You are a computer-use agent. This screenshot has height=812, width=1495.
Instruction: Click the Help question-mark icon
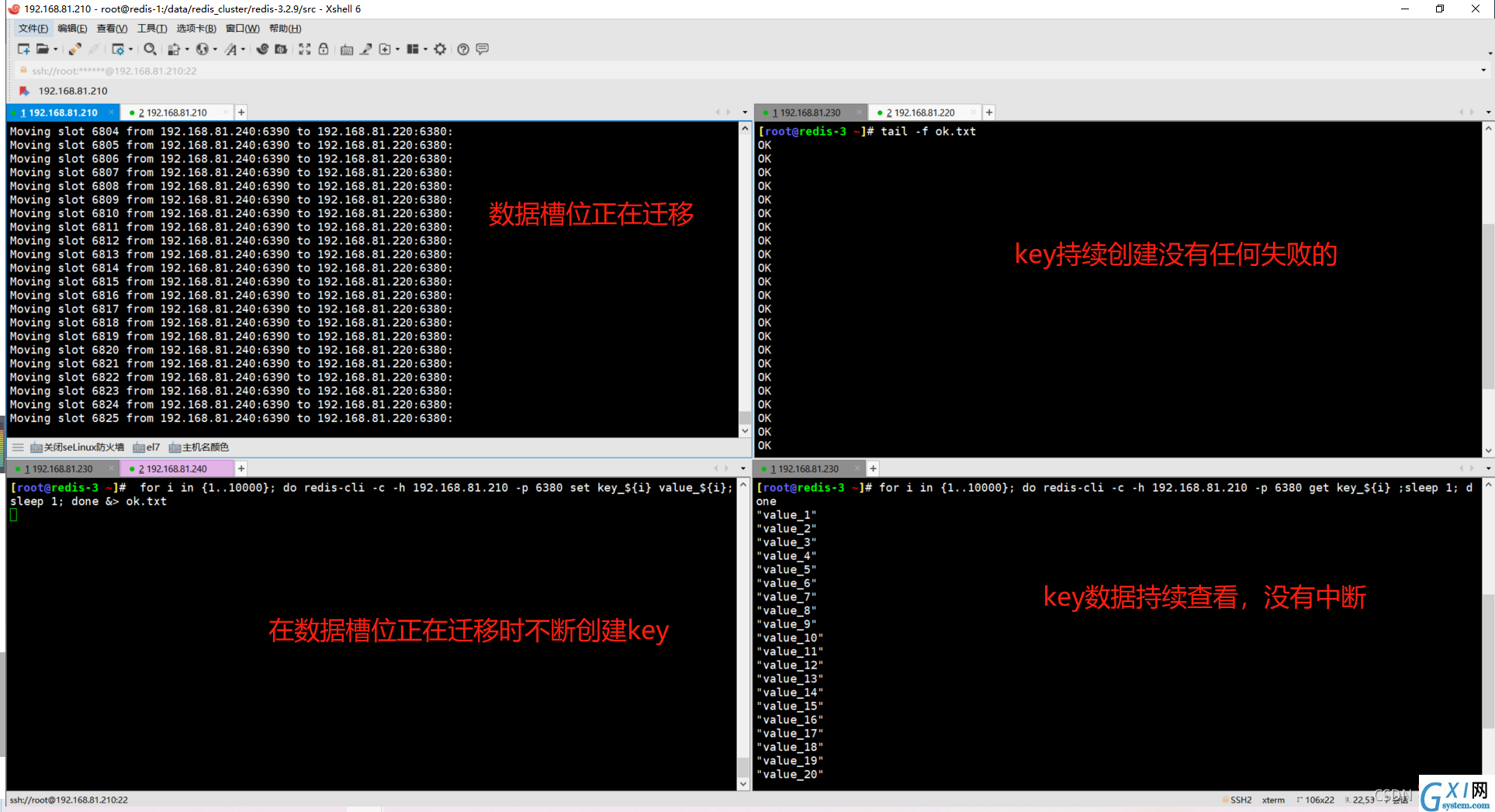tap(463, 49)
